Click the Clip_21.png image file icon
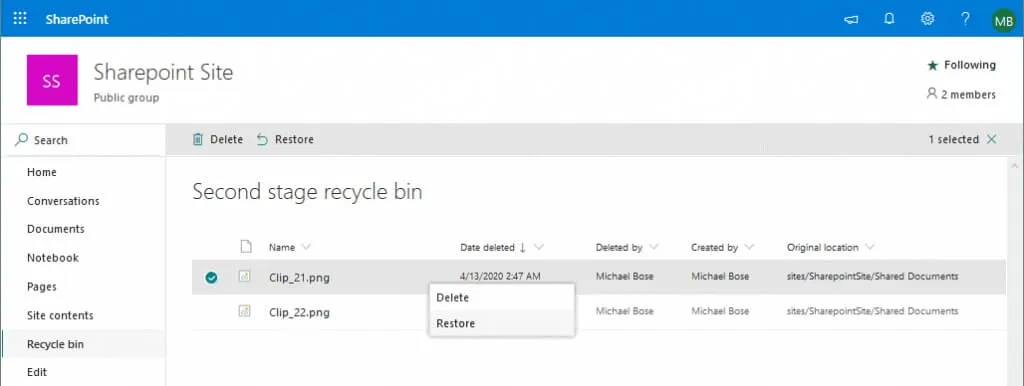Viewport: 1024px width, 386px height. point(244,276)
